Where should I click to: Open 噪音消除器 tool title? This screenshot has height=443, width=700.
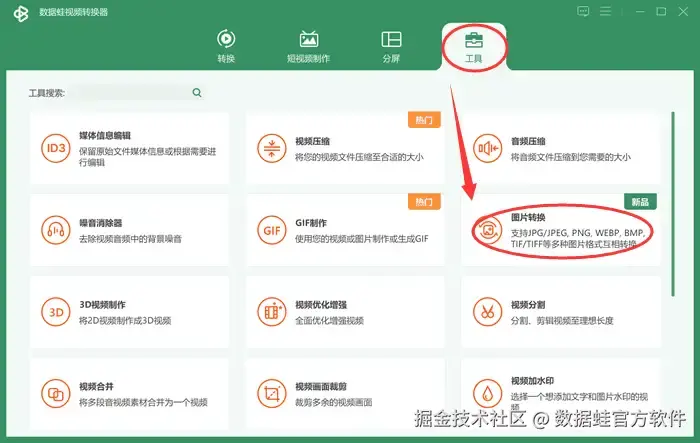point(100,223)
